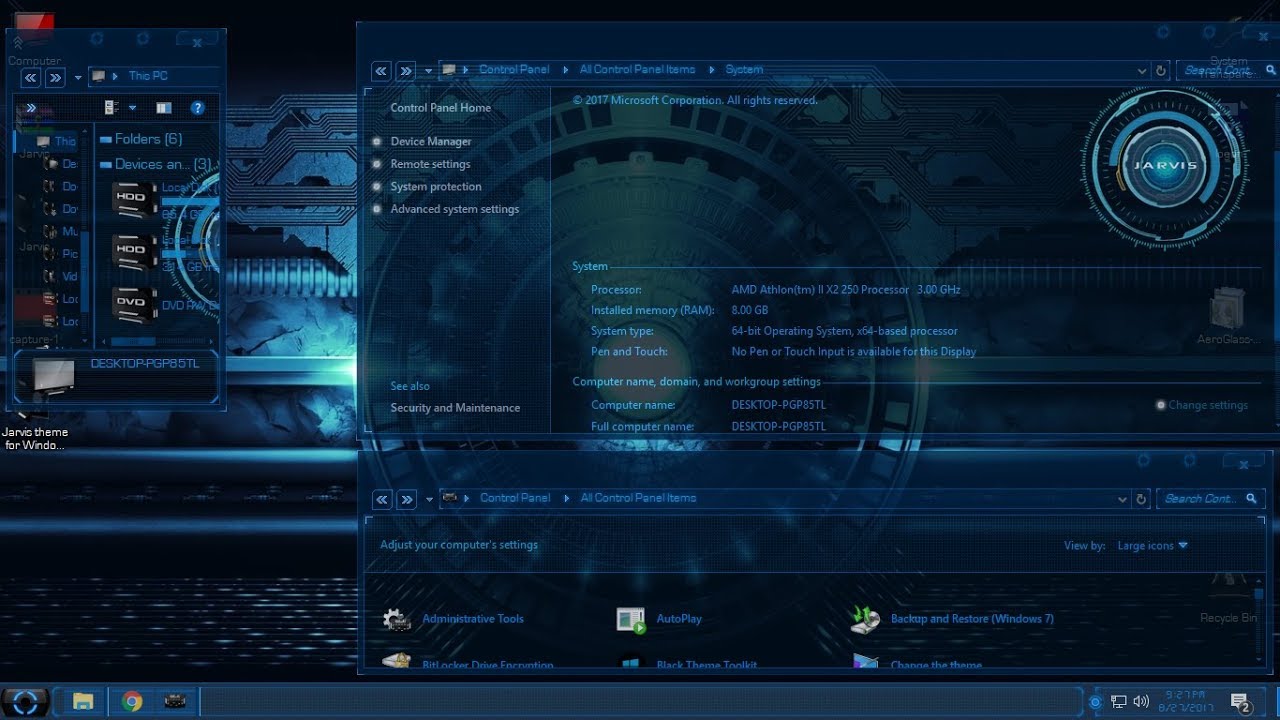Screen dimensions: 1280x720
Task: Collapse the Folders (6) group
Action: pos(106,139)
